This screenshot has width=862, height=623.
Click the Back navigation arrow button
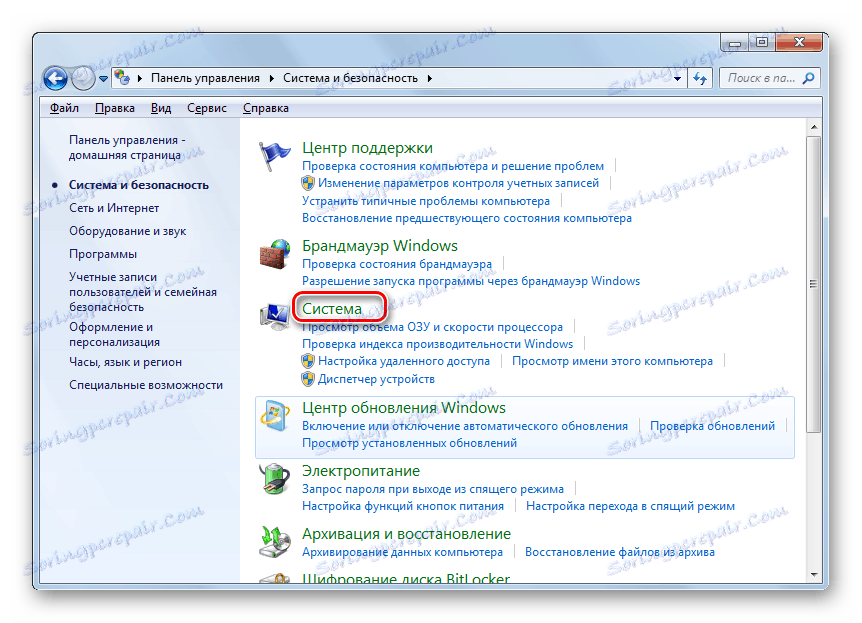click(x=56, y=78)
